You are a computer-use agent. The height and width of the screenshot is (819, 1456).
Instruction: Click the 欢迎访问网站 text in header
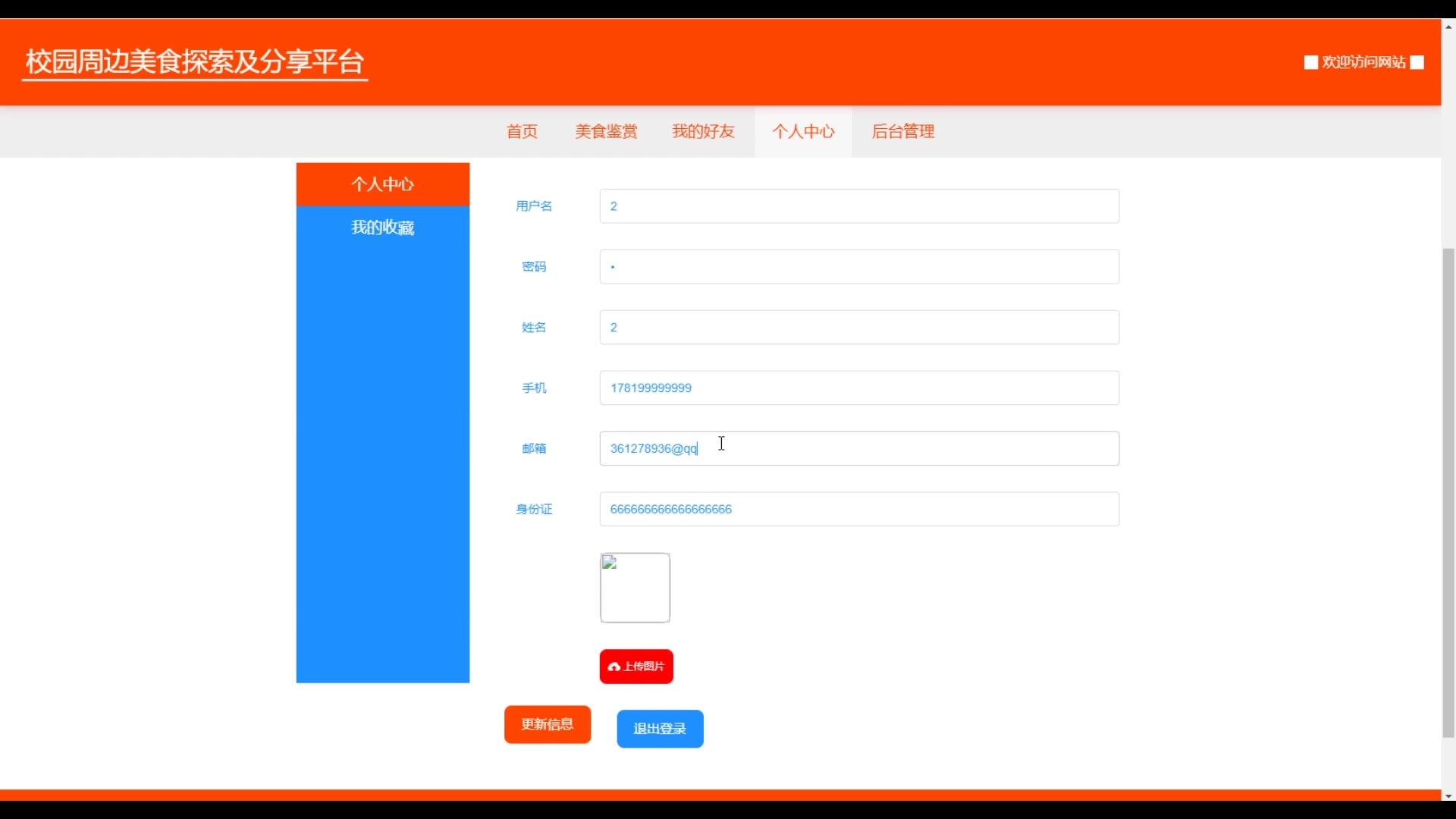(x=1363, y=62)
